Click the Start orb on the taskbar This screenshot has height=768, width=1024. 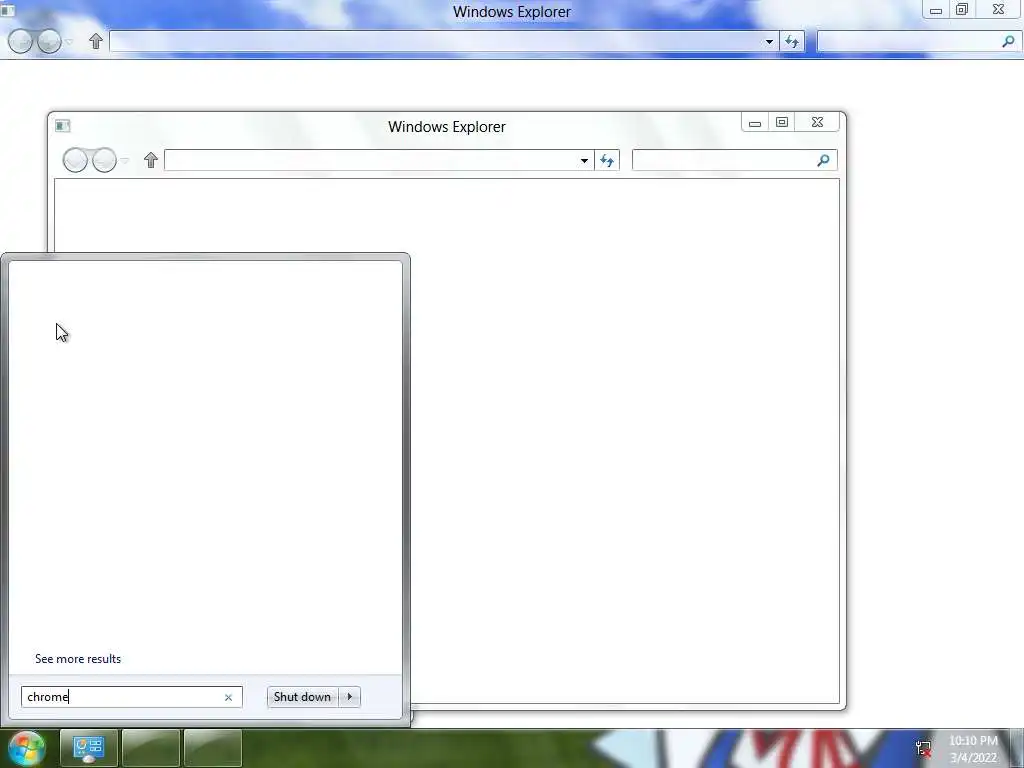pyautogui.click(x=27, y=748)
